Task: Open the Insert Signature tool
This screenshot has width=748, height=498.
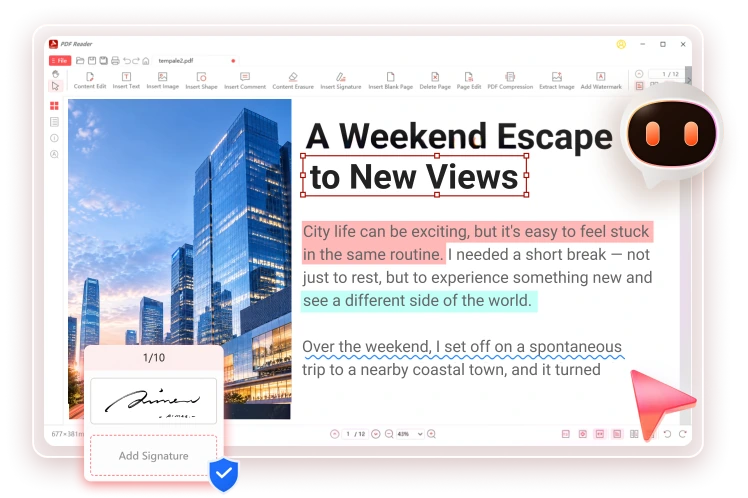Action: tap(341, 81)
